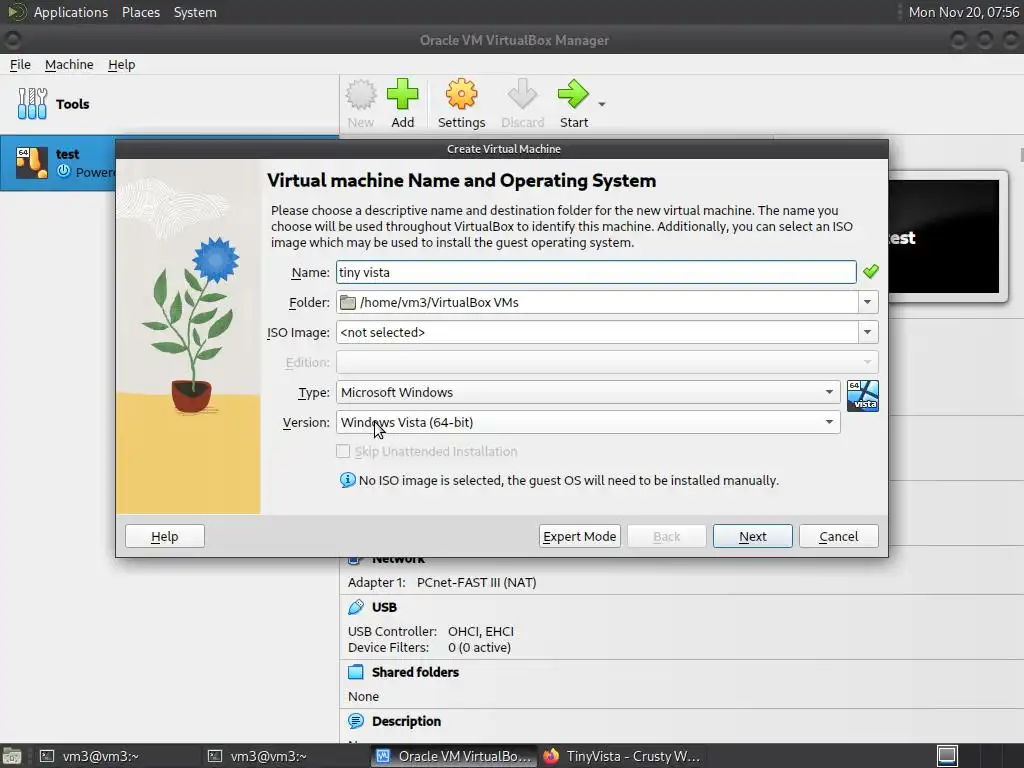
Task: Click the Description section icon
Action: point(356,721)
